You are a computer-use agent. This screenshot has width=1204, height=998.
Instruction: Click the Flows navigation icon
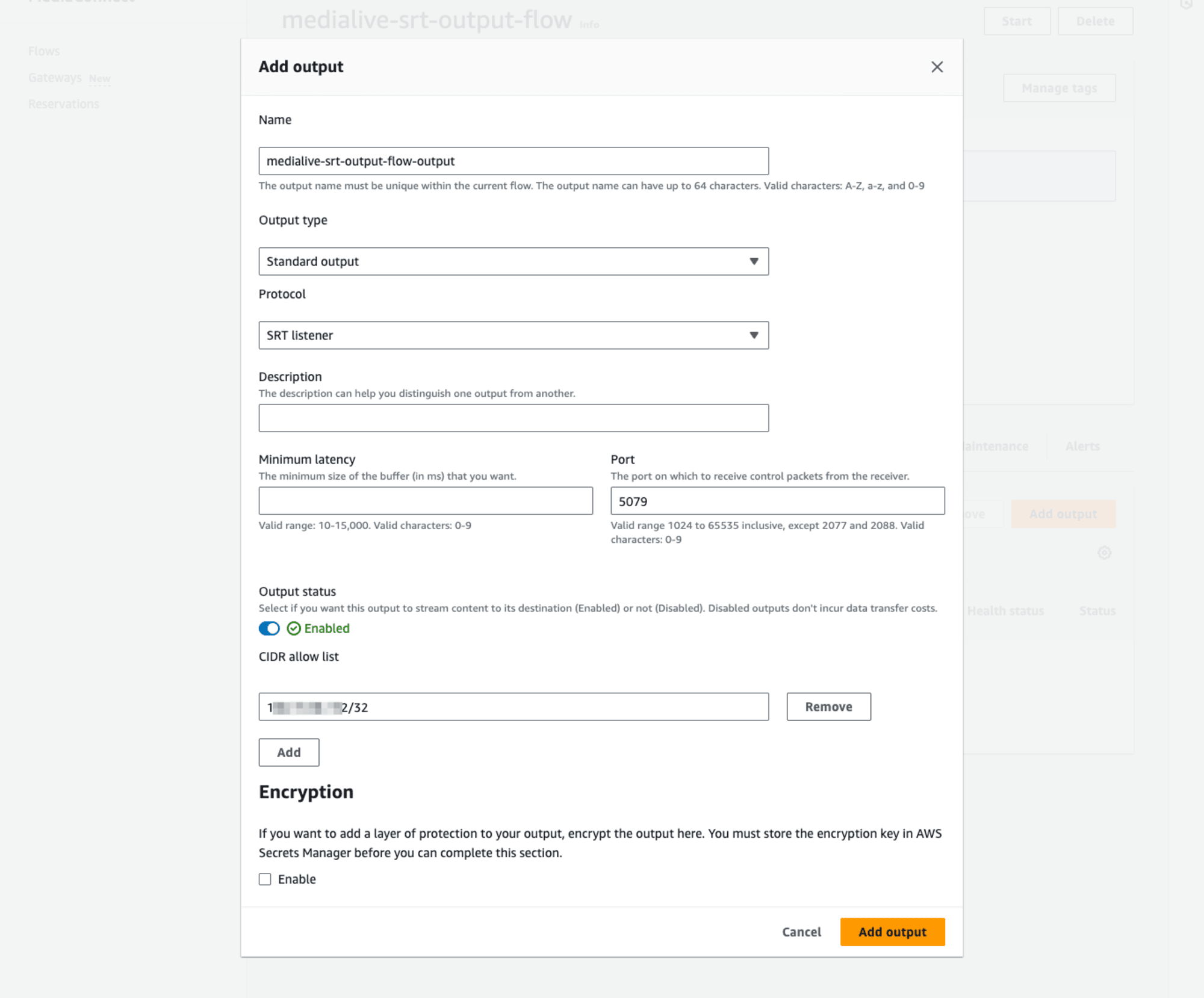pos(44,50)
